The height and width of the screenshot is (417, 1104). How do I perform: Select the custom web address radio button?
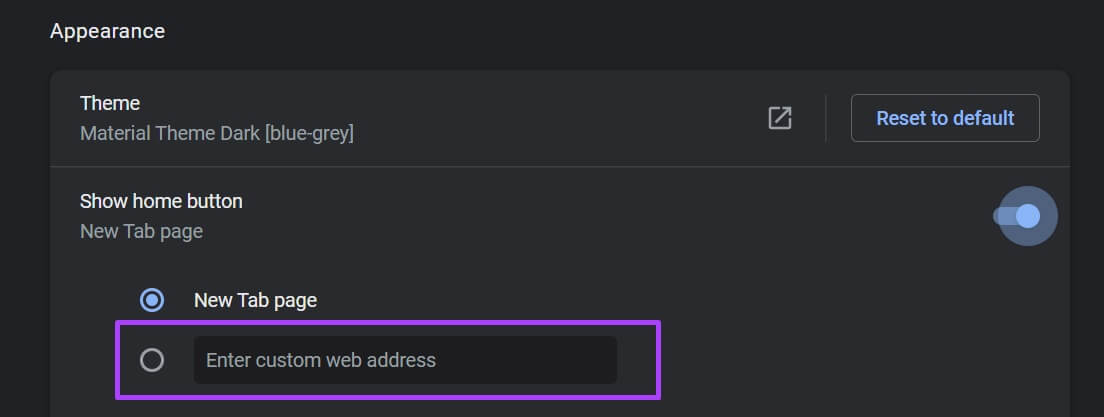tap(152, 360)
